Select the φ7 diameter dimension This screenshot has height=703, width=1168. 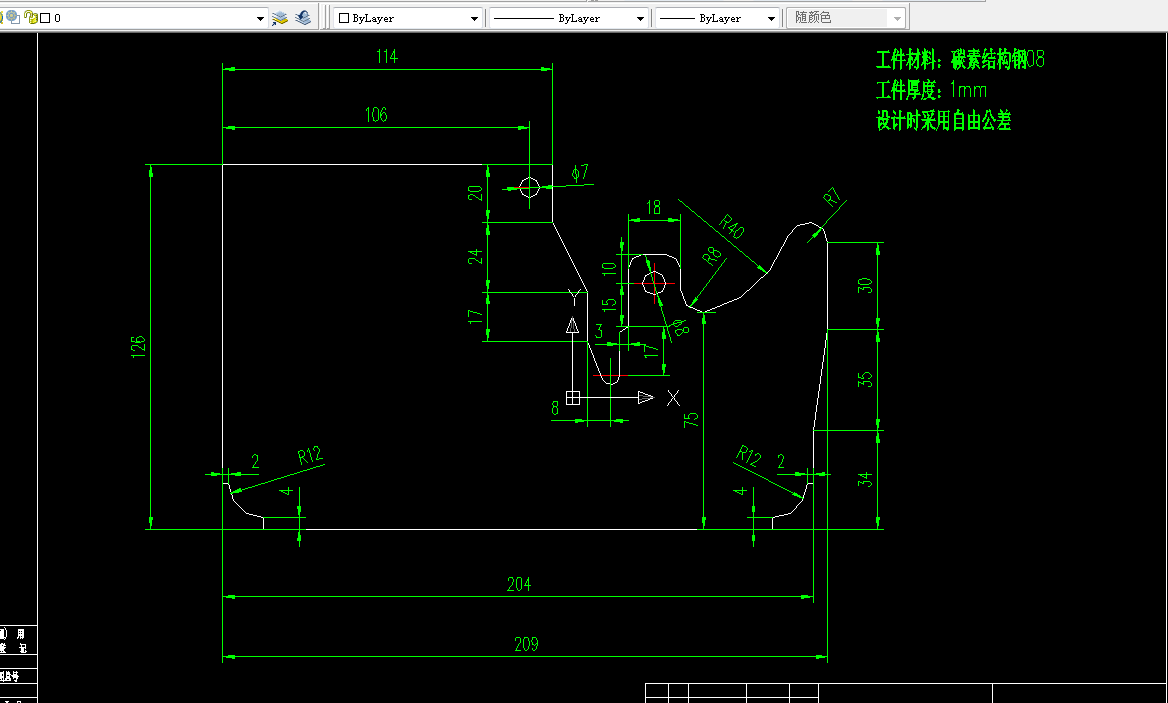tap(580, 173)
